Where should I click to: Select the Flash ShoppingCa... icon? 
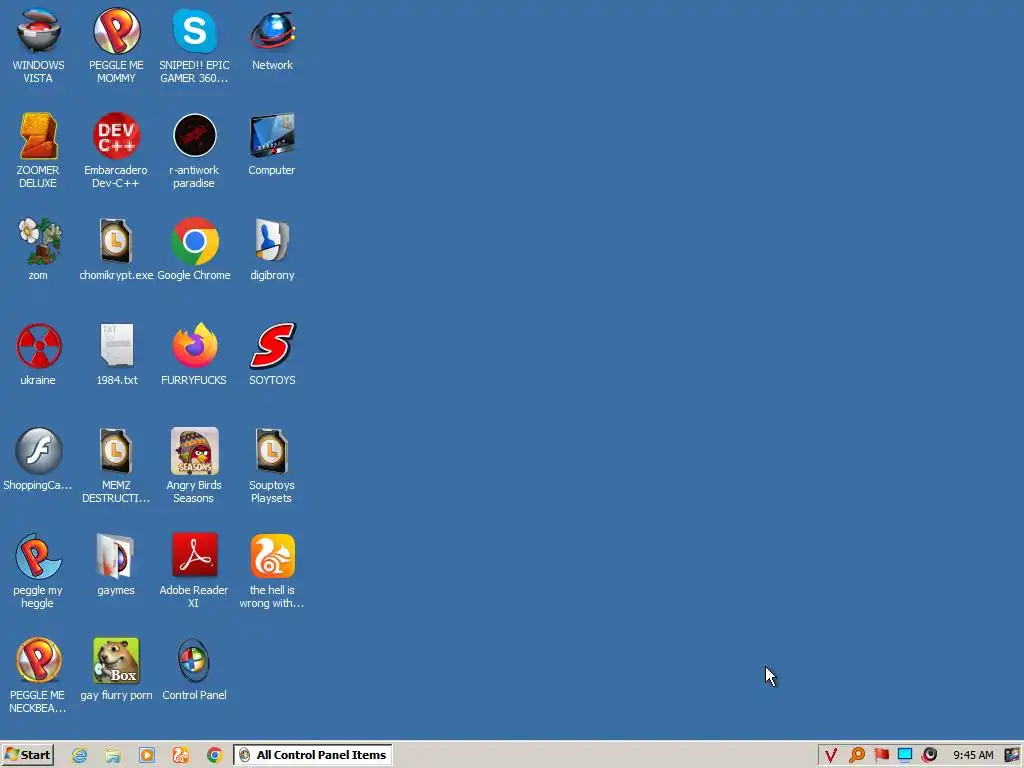(x=38, y=459)
